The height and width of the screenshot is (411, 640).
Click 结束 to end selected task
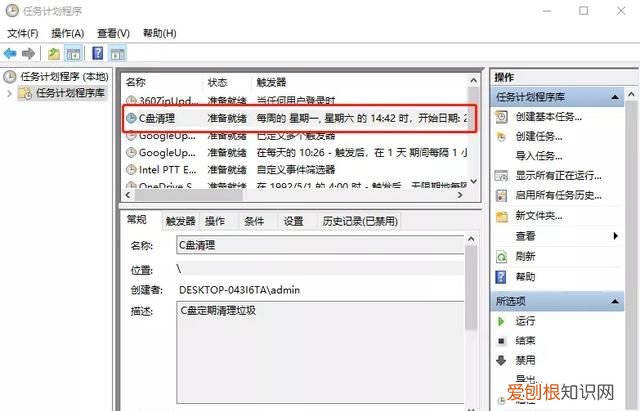tap(525, 341)
